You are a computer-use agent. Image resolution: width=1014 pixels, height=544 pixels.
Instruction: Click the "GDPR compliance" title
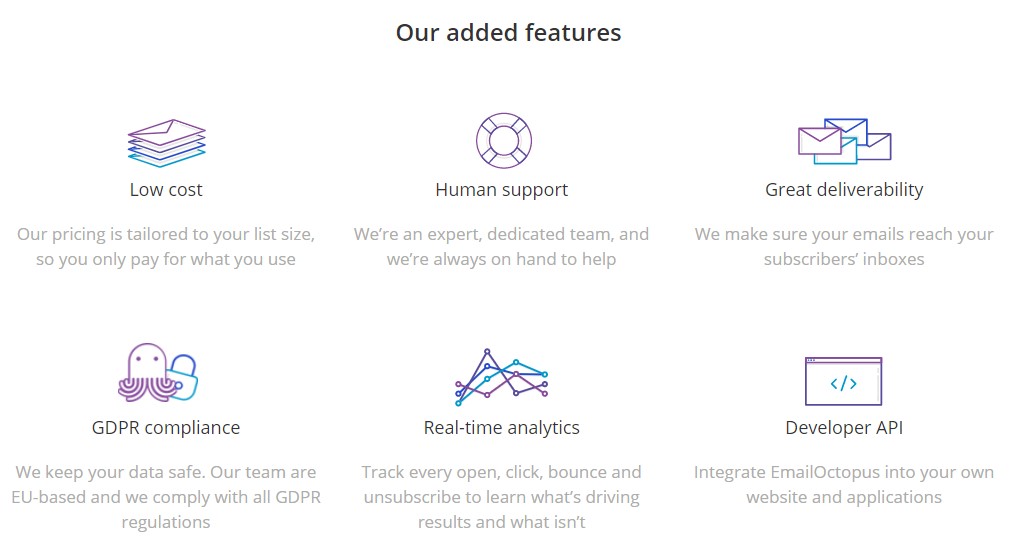pos(166,428)
